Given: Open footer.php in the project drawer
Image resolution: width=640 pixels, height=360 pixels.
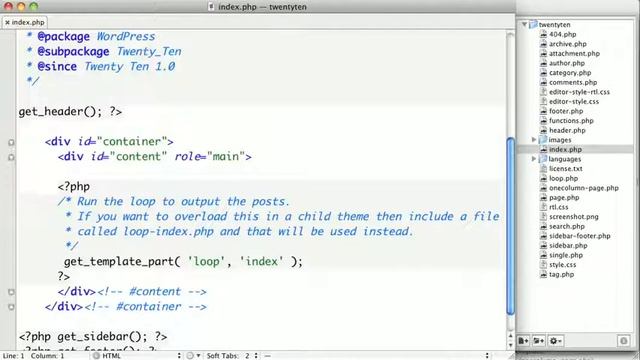Looking at the screenshot, I should coord(566,111).
